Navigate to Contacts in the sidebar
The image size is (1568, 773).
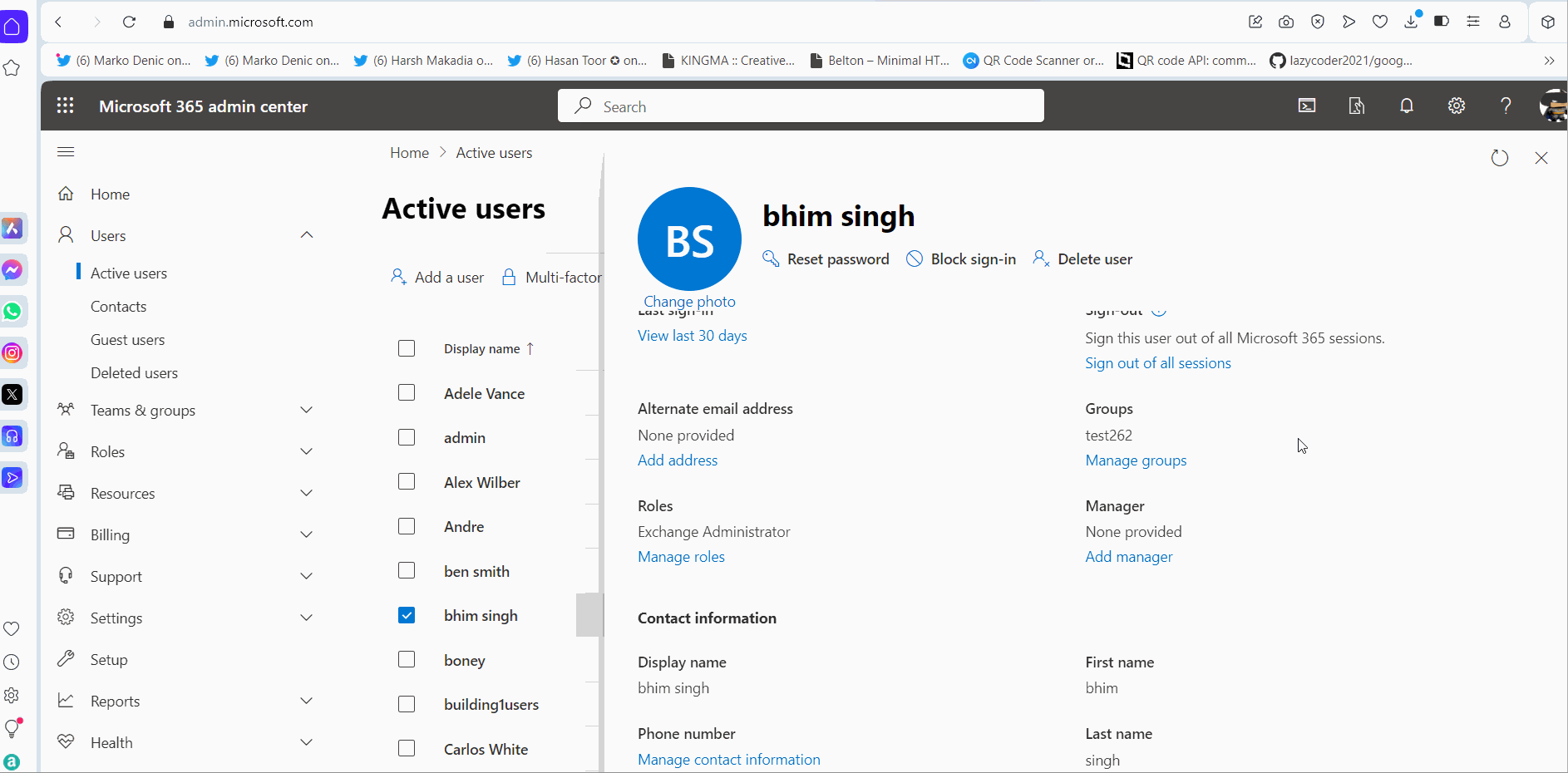[x=118, y=306]
